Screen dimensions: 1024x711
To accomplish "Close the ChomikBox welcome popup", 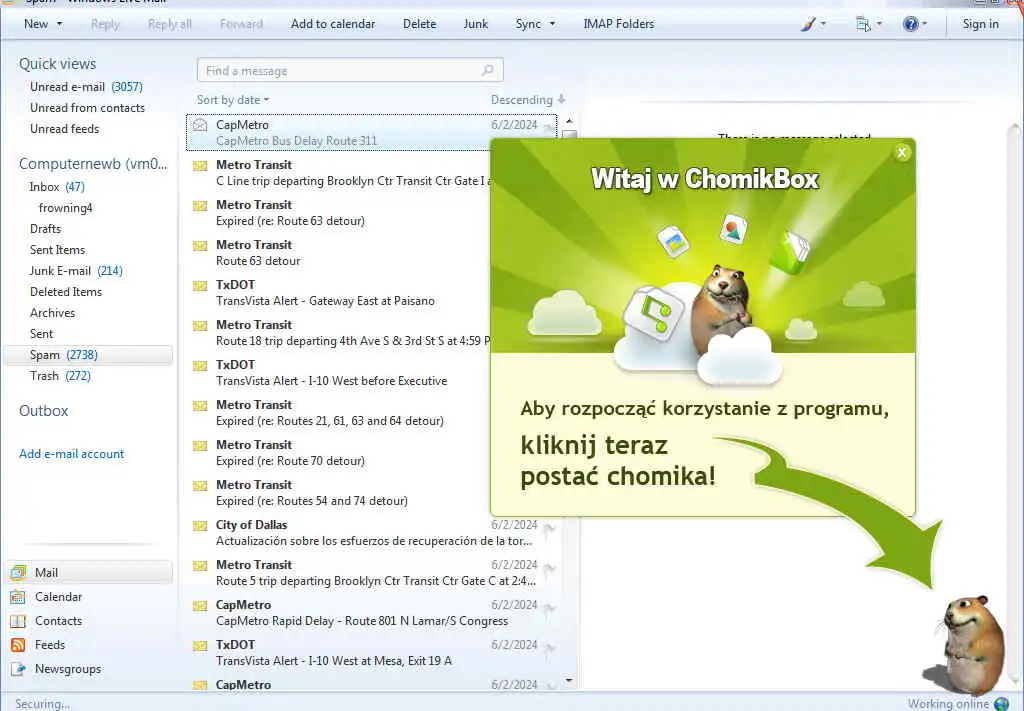I will [902, 153].
